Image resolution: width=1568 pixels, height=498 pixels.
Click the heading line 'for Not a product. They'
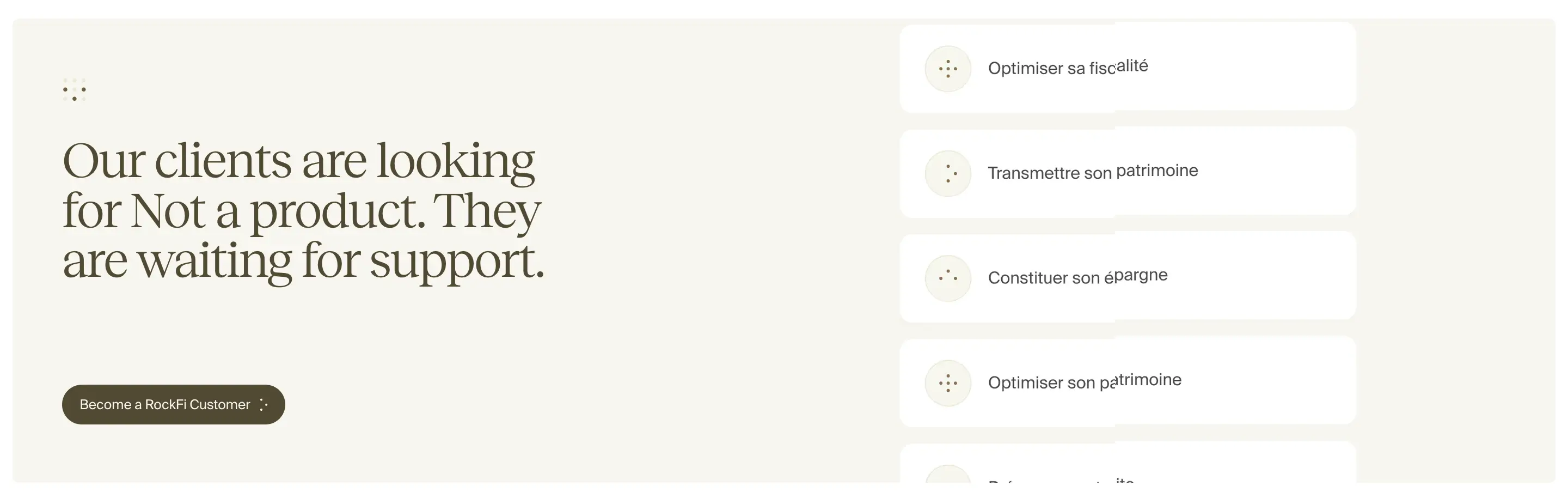click(302, 211)
